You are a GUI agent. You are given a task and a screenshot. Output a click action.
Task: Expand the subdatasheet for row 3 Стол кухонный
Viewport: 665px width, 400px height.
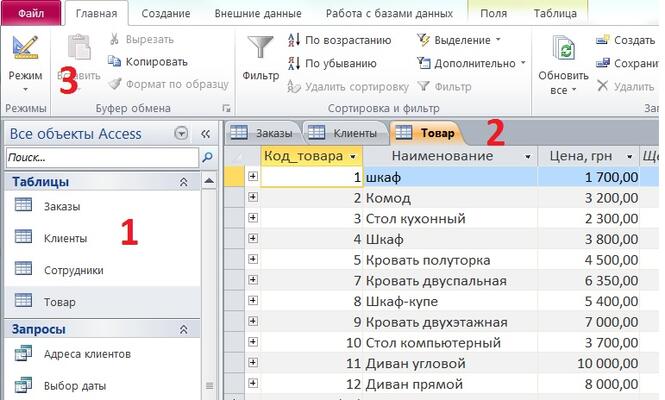pos(252,218)
